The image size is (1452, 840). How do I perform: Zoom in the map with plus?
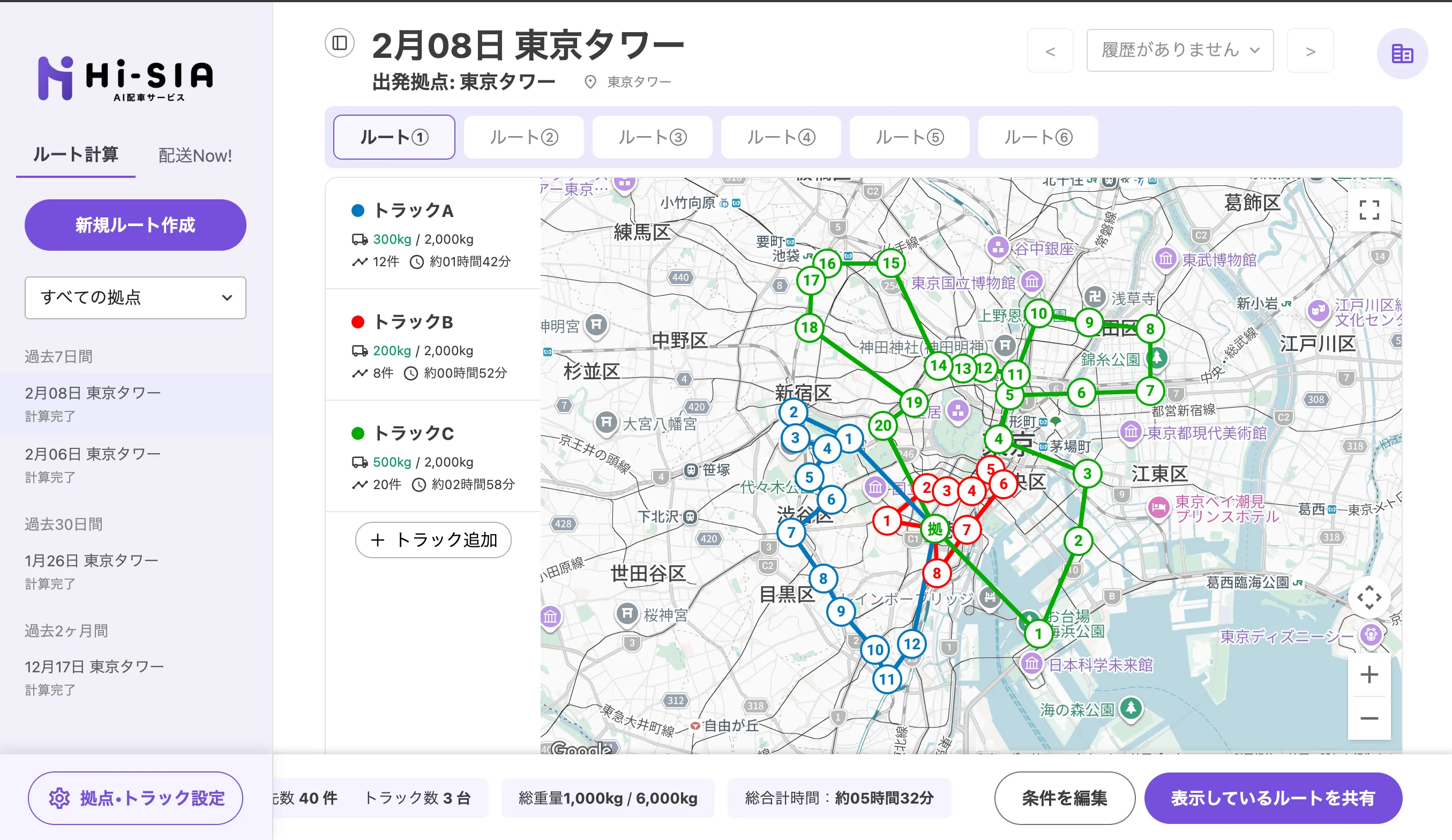pyautogui.click(x=1369, y=674)
